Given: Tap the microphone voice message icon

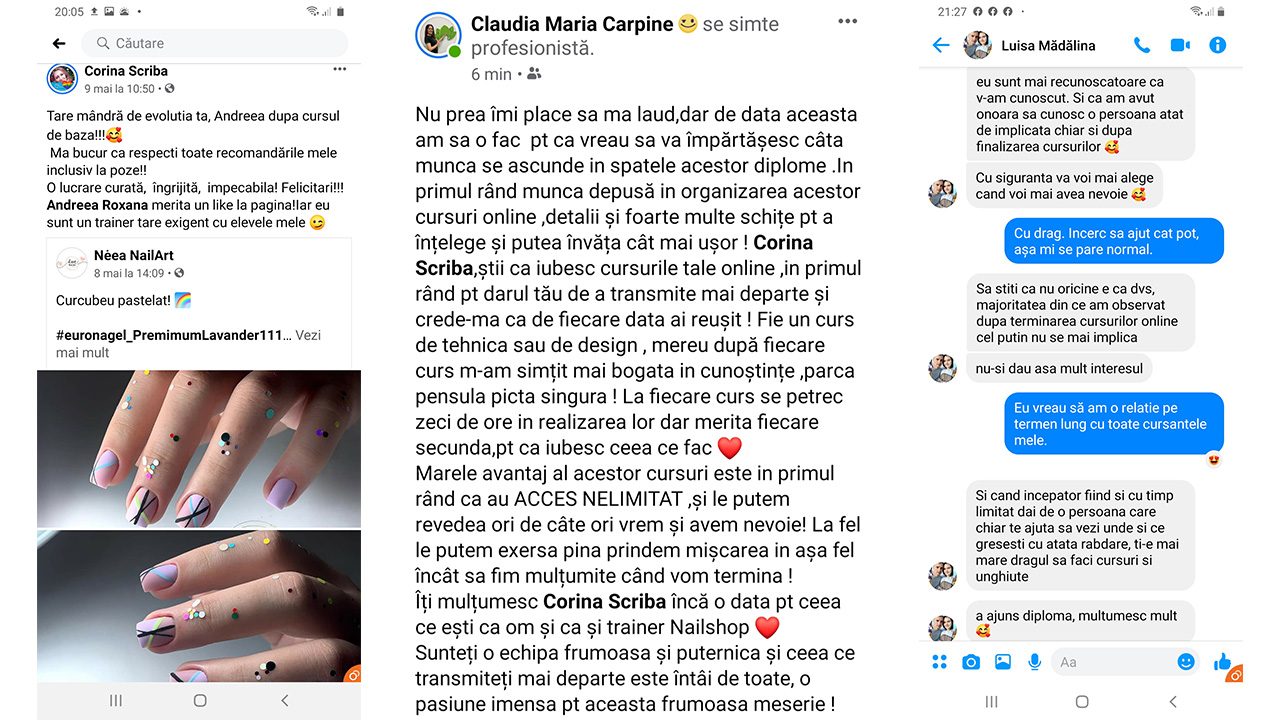Looking at the screenshot, I should [x=1035, y=662].
